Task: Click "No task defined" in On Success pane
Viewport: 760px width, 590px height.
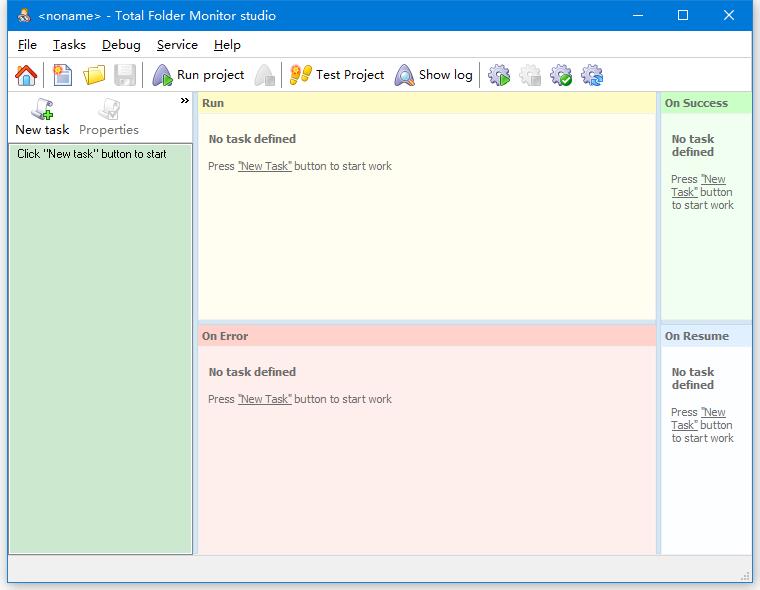Action: point(693,145)
